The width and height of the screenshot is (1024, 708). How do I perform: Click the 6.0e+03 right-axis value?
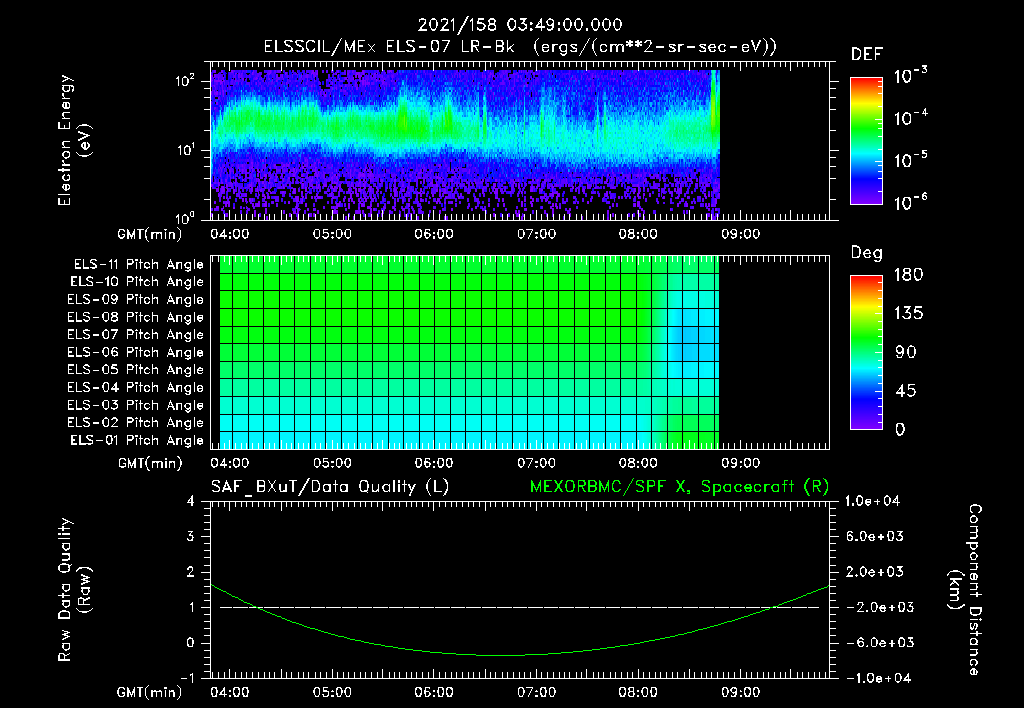pos(875,536)
